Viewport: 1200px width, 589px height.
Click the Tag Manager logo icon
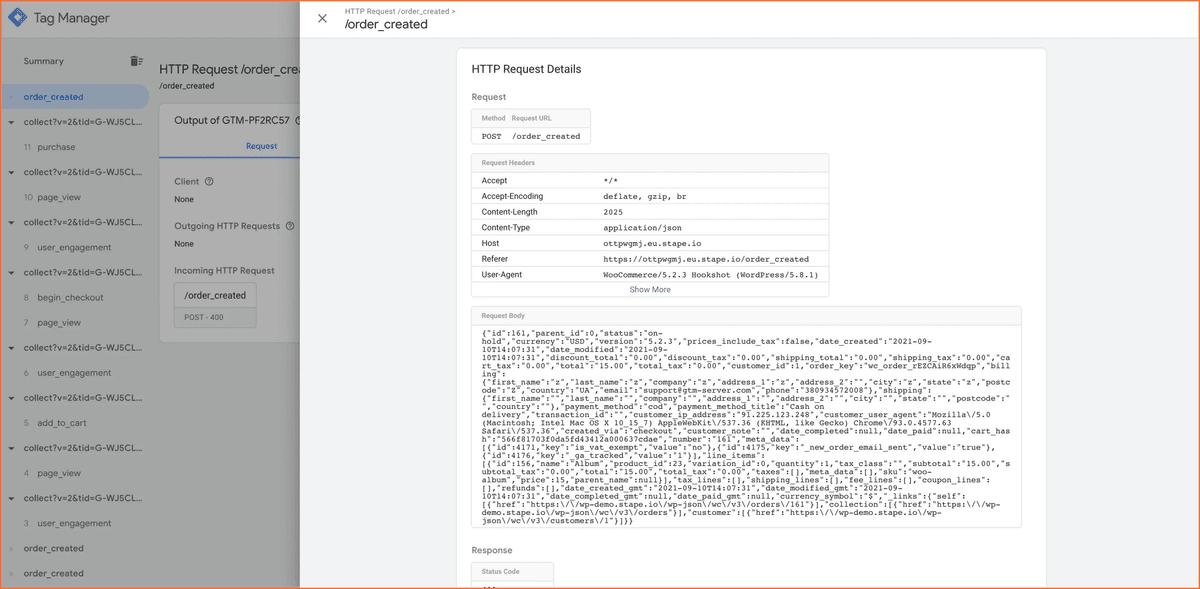[x=18, y=17]
